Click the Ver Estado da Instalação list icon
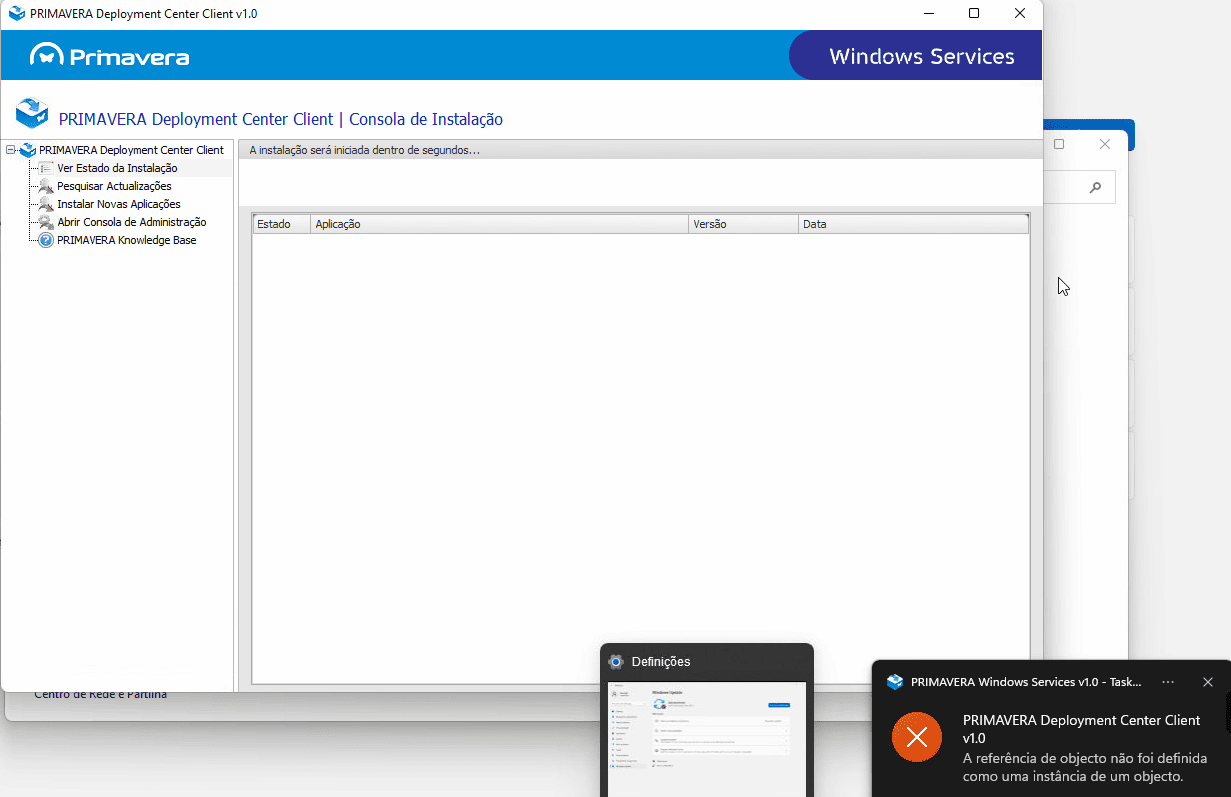1231x797 pixels. click(x=46, y=168)
